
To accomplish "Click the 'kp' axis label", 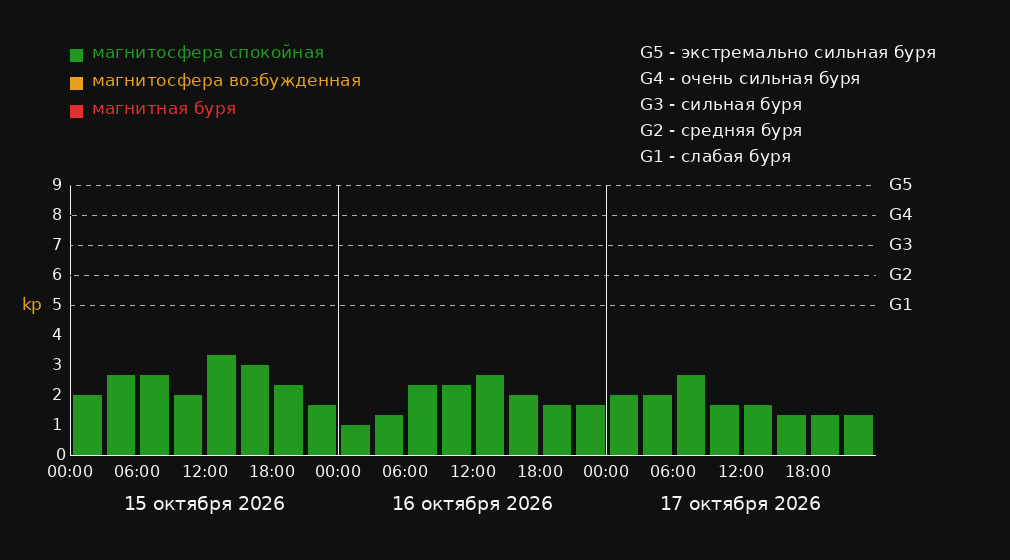I will point(32,305).
